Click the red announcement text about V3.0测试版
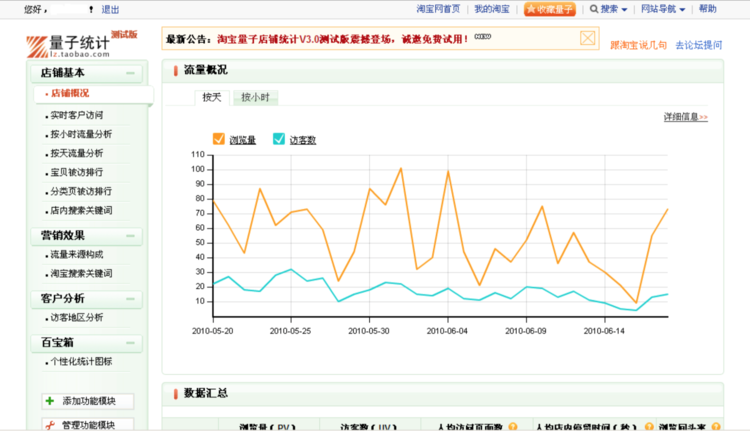Viewport: 750px width, 431px height. [342, 39]
